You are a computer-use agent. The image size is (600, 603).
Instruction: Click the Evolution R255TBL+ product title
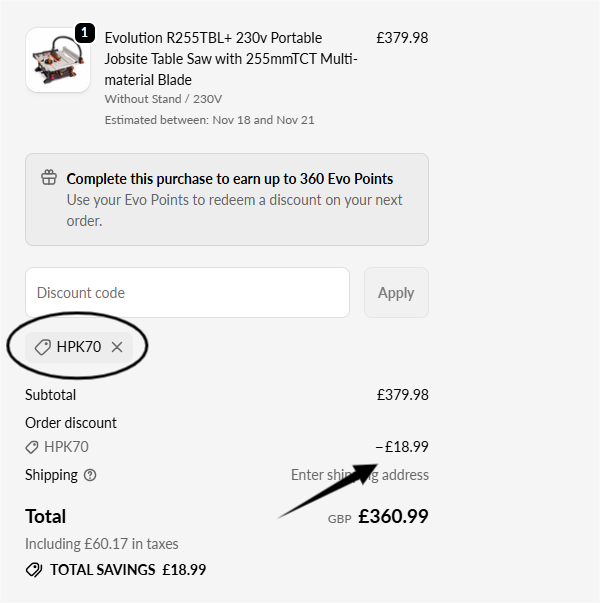coord(230,59)
